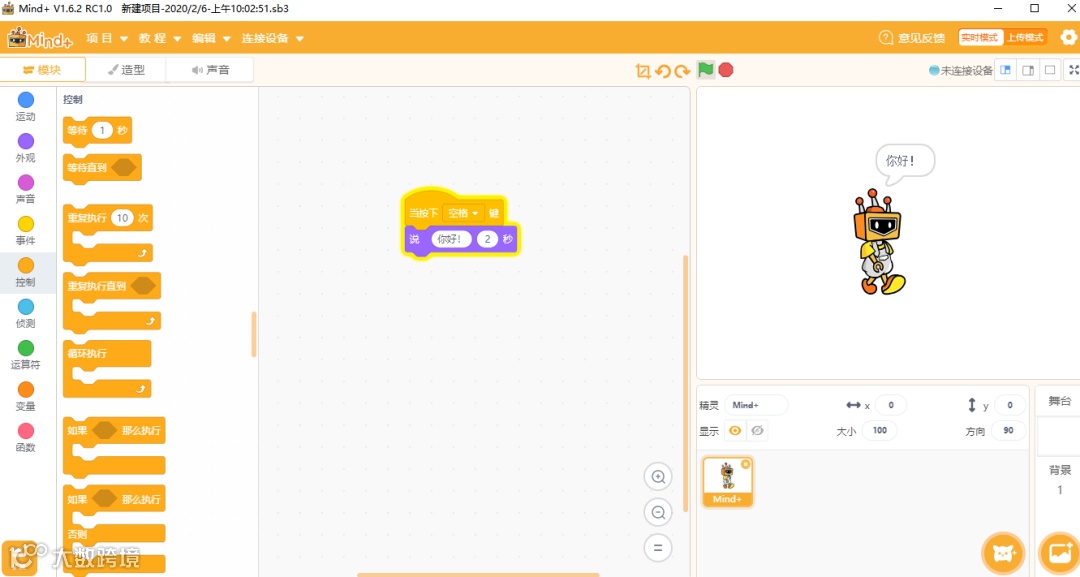Switch to side stage layout
This screenshot has height=577, width=1080.
tap(1028, 70)
